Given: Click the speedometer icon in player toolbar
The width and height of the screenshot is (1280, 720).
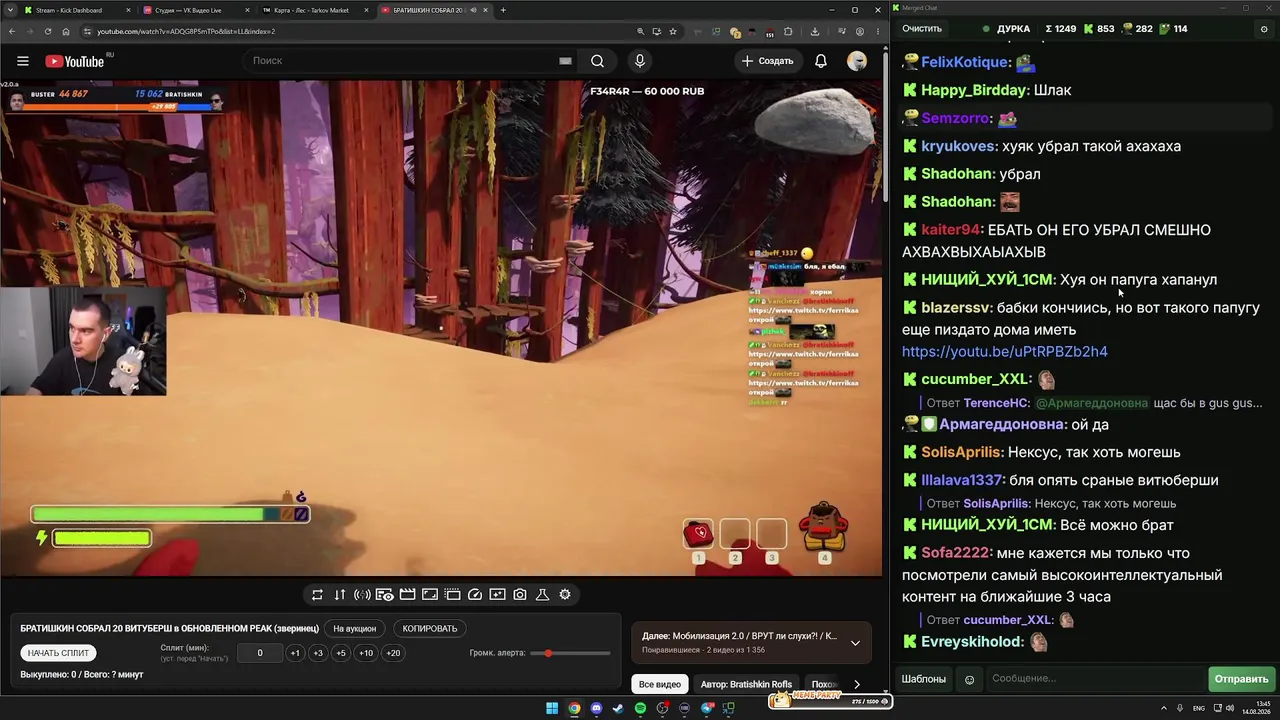Looking at the screenshot, I should coord(475,594).
